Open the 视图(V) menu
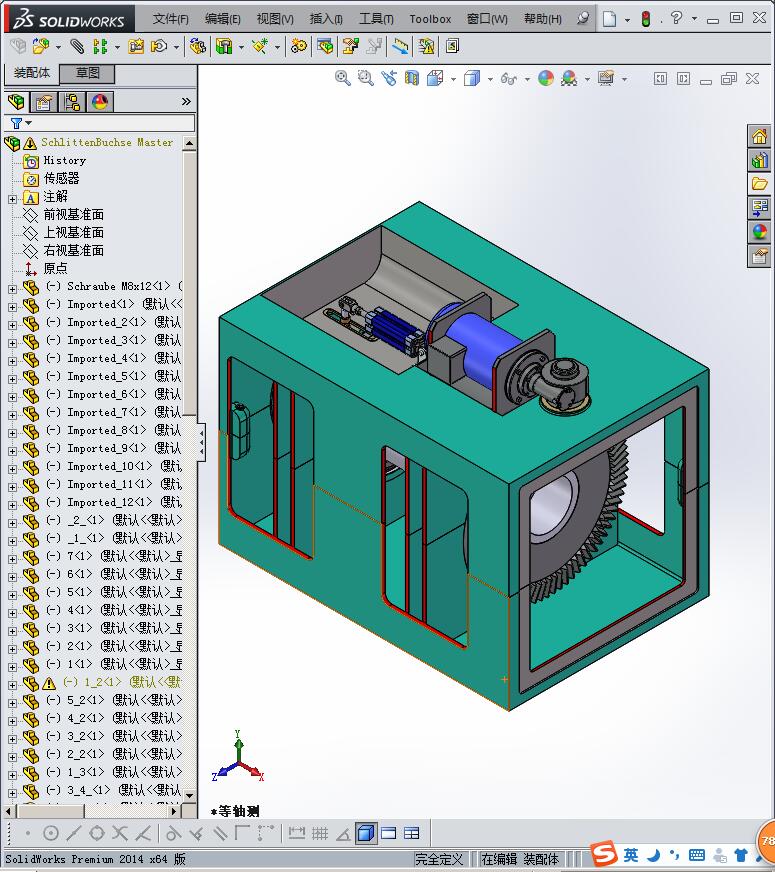775x872 pixels. point(275,19)
